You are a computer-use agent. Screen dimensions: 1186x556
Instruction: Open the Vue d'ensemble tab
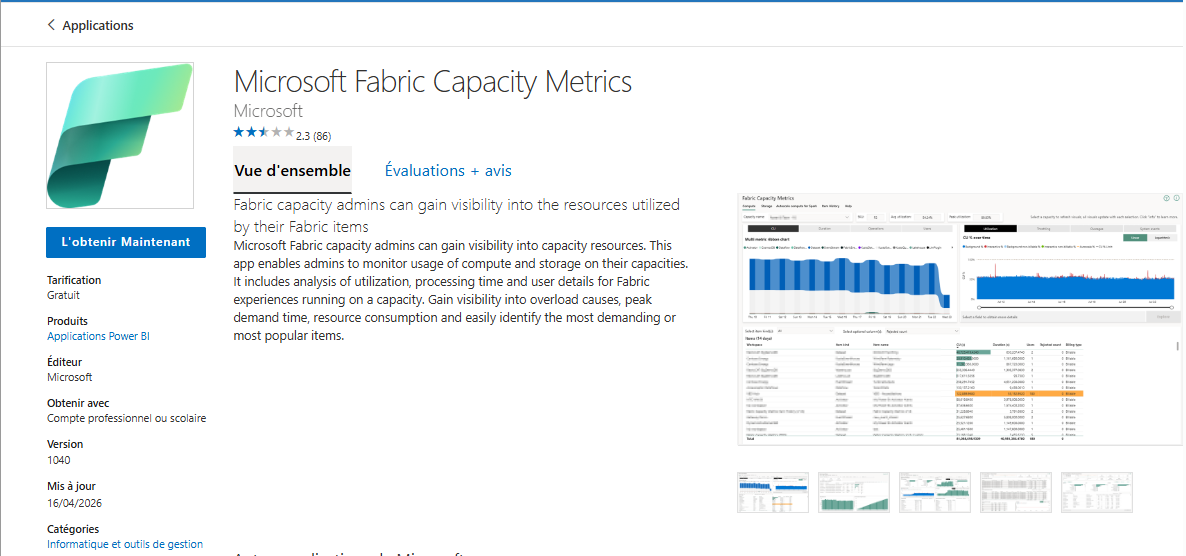(x=292, y=170)
